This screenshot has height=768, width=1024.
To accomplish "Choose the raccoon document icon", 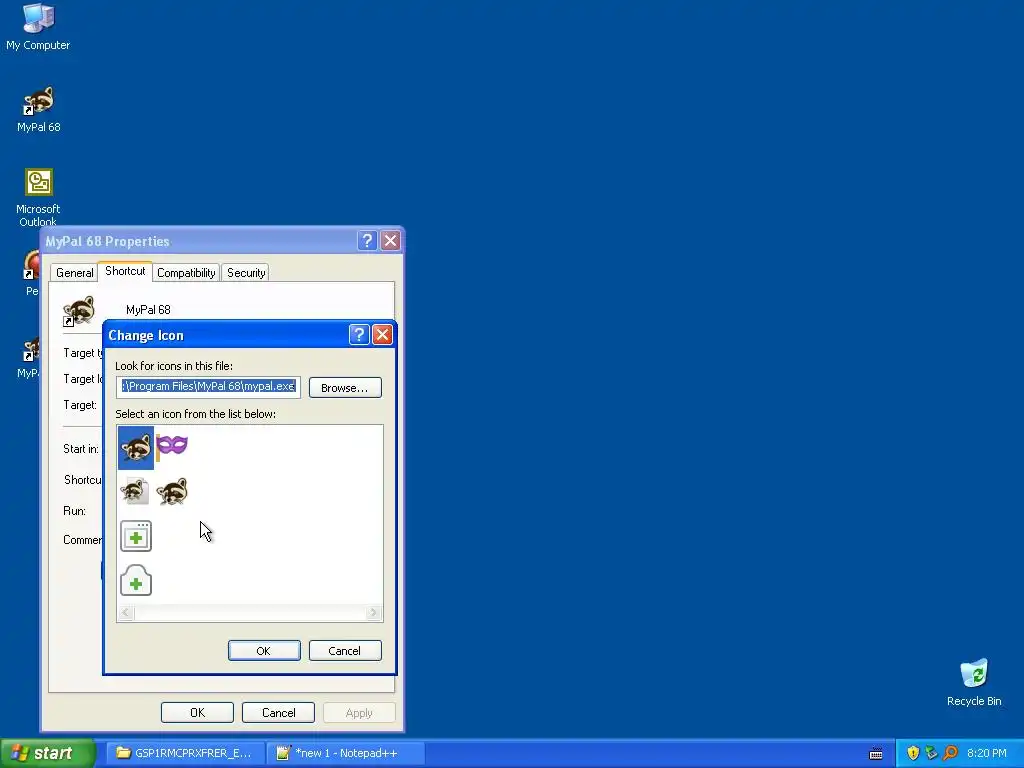I will [135, 492].
